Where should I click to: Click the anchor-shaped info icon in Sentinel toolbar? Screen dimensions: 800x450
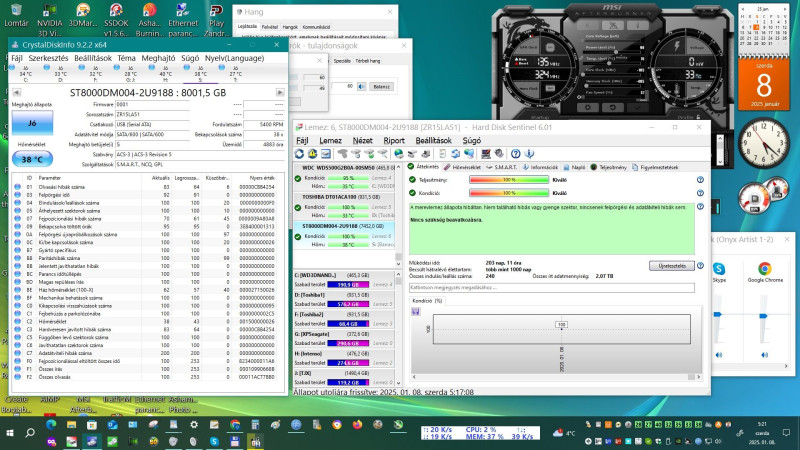[x=529, y=154]
